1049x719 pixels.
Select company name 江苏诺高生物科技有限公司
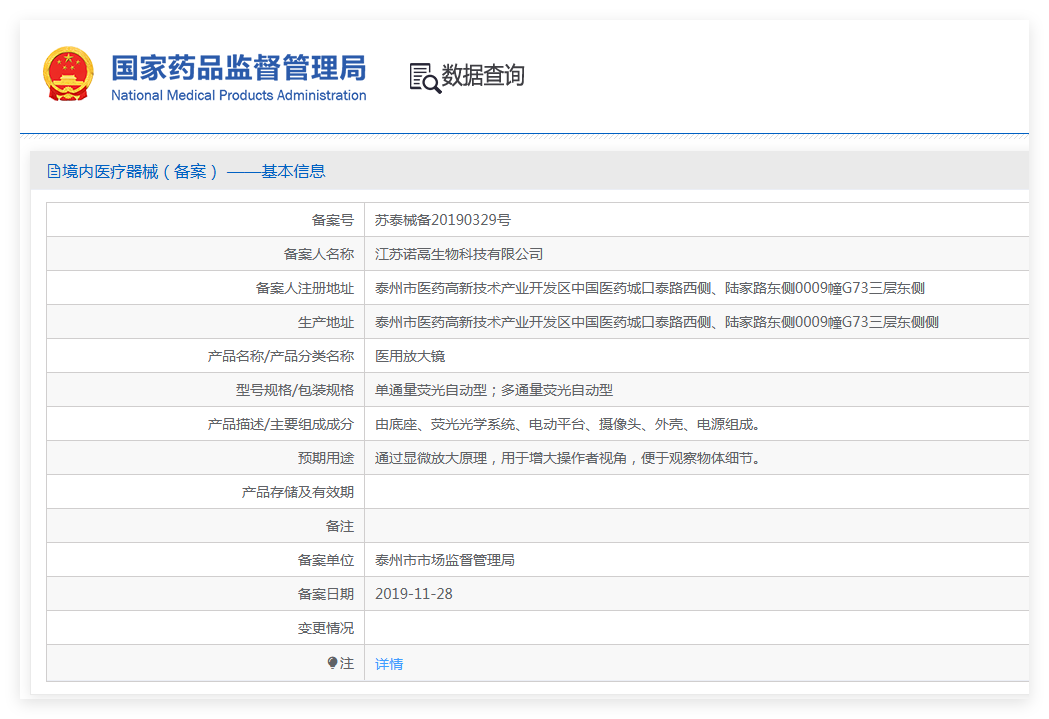[459, 254]
